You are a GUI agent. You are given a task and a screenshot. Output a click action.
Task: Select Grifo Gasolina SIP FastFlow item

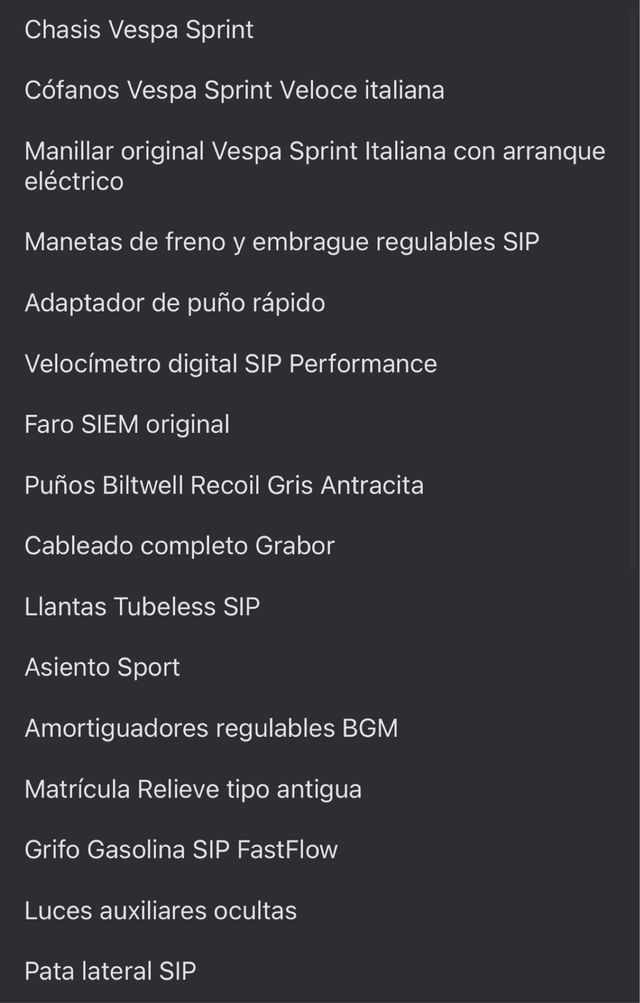181,850
